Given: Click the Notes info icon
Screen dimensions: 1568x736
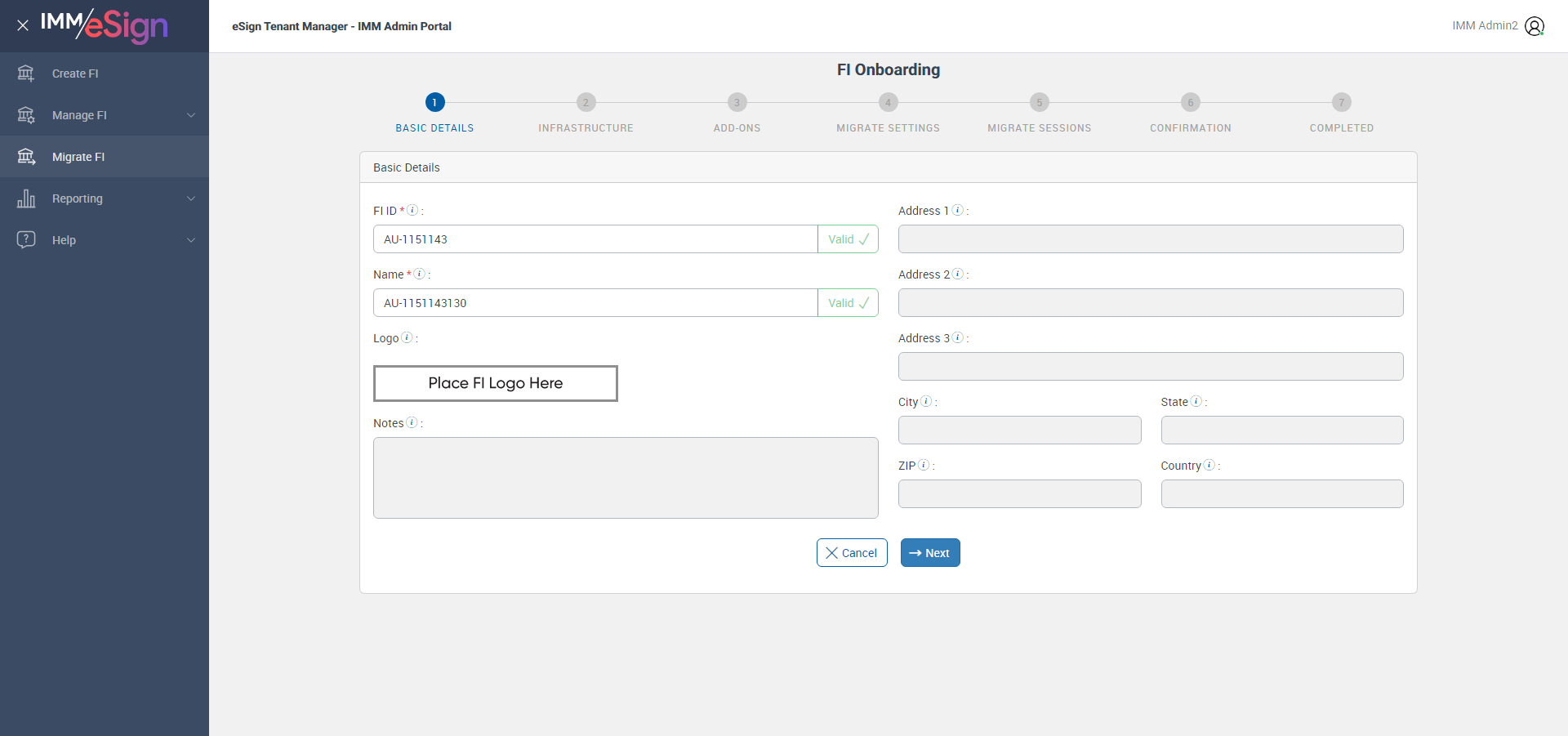Looking at the screenshot, I should (x=412, y=422).
